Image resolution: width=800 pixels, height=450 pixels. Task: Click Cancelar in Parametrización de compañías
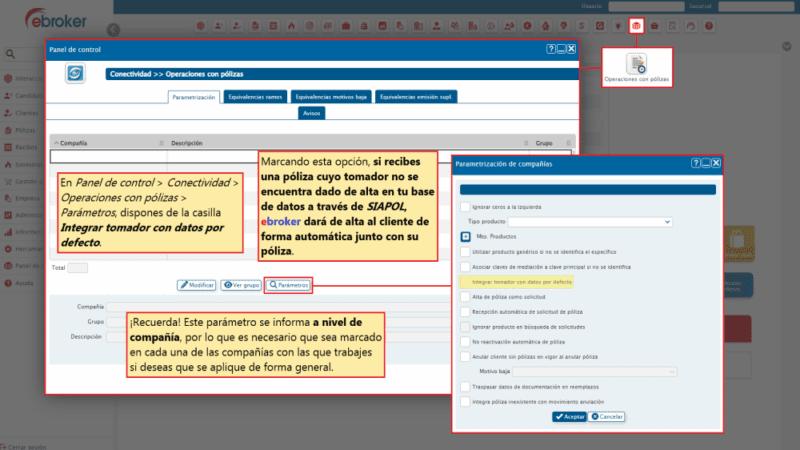tap(607, 417)
